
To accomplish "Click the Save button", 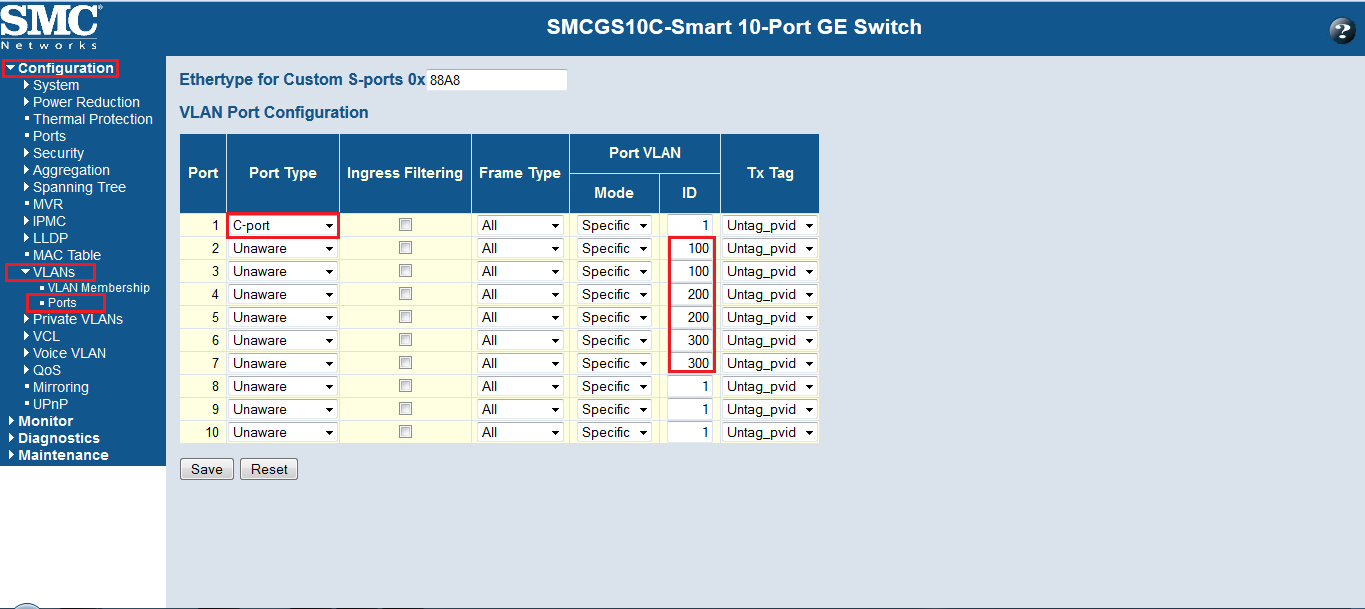I will [x=206, y=469].
